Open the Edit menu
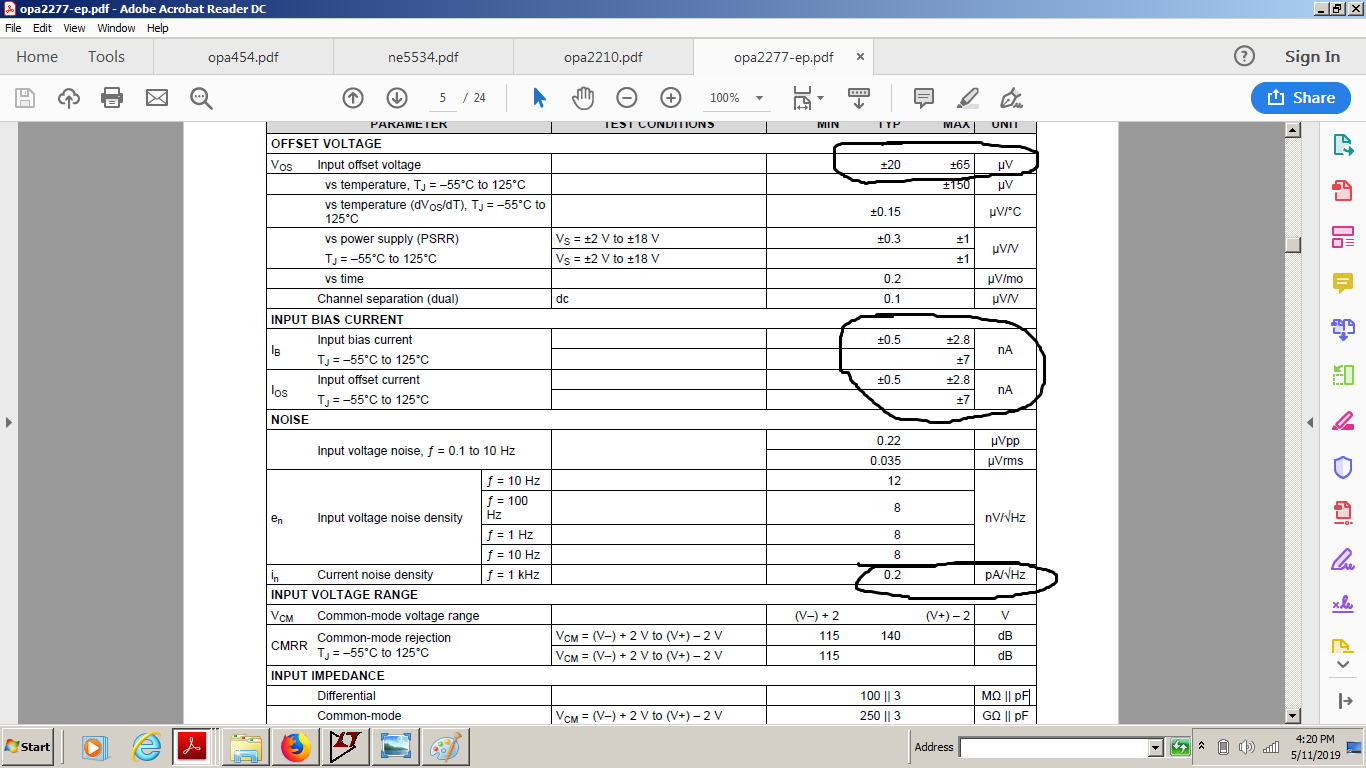The width and height of the screenshot is (1366, 768). 42,28
